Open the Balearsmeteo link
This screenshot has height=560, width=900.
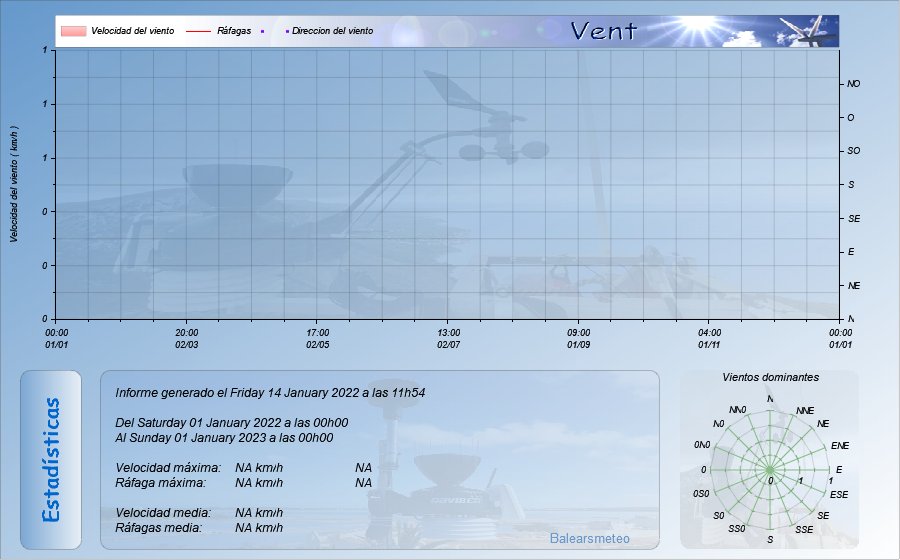pyautogui.click(x=589, y=539)
